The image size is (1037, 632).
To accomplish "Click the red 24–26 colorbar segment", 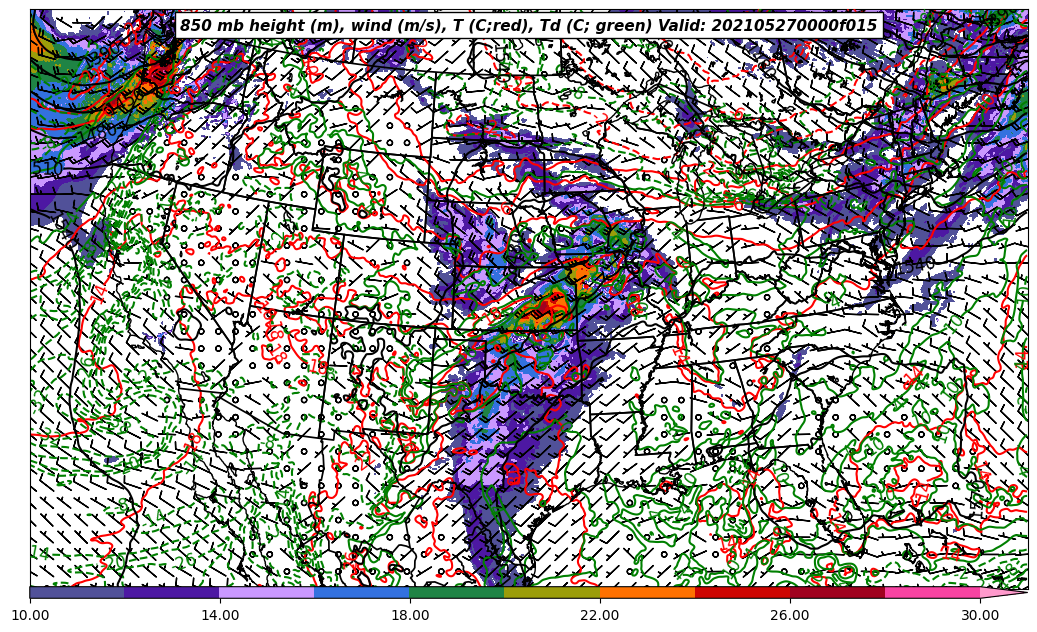I will click(742, 592).
